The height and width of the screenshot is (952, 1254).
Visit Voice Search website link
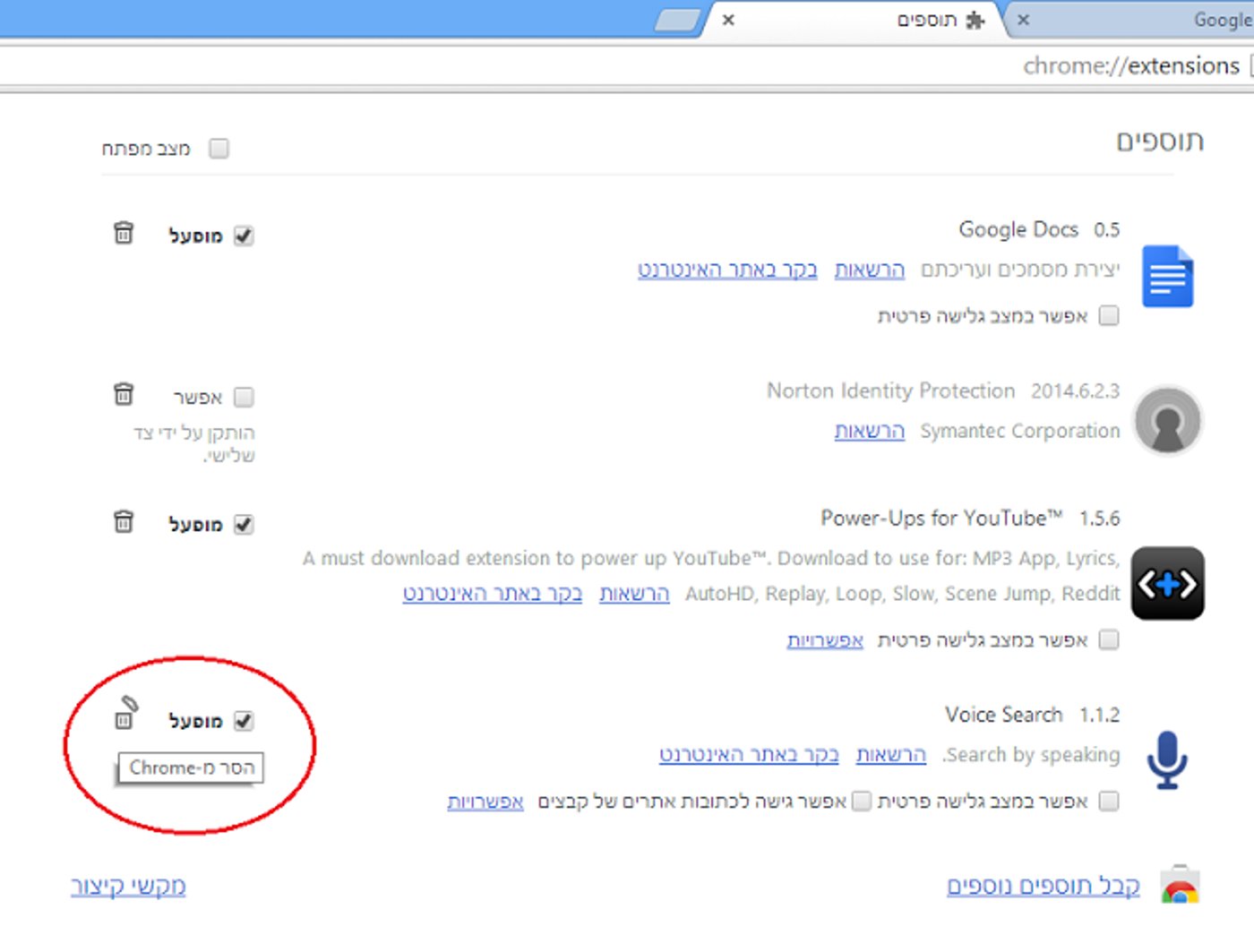[749, 755]
